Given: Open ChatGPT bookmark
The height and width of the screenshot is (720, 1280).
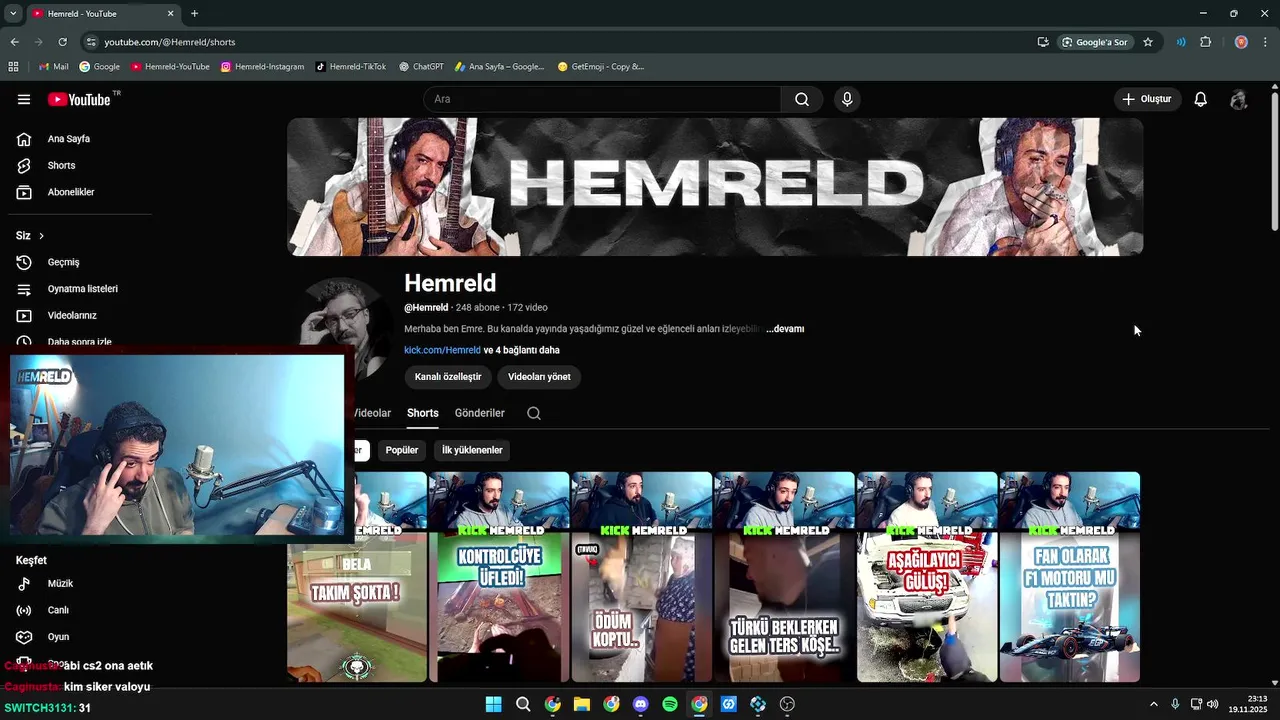Looking at the screenshot, I should point(421,67).
